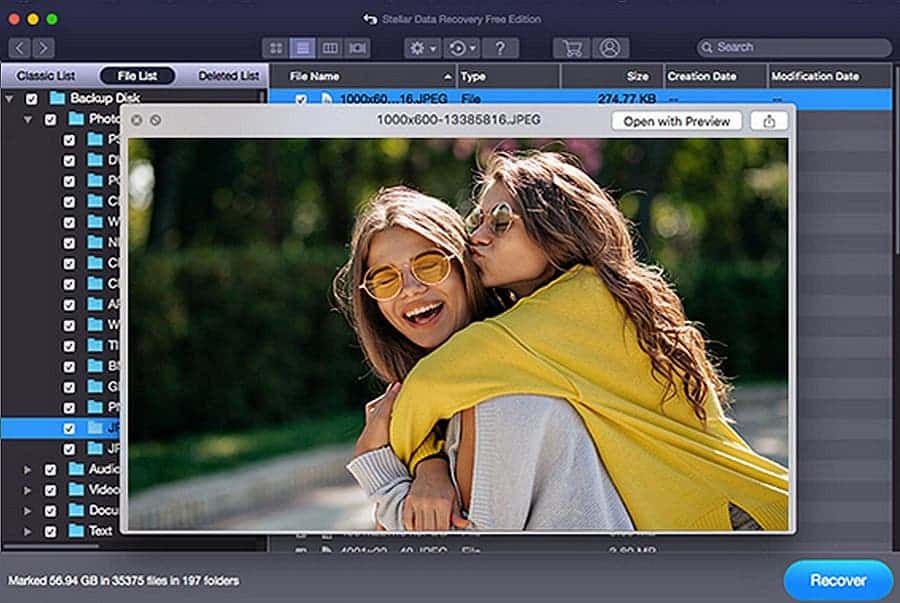Click the Video folder icon

click(76, 489)
